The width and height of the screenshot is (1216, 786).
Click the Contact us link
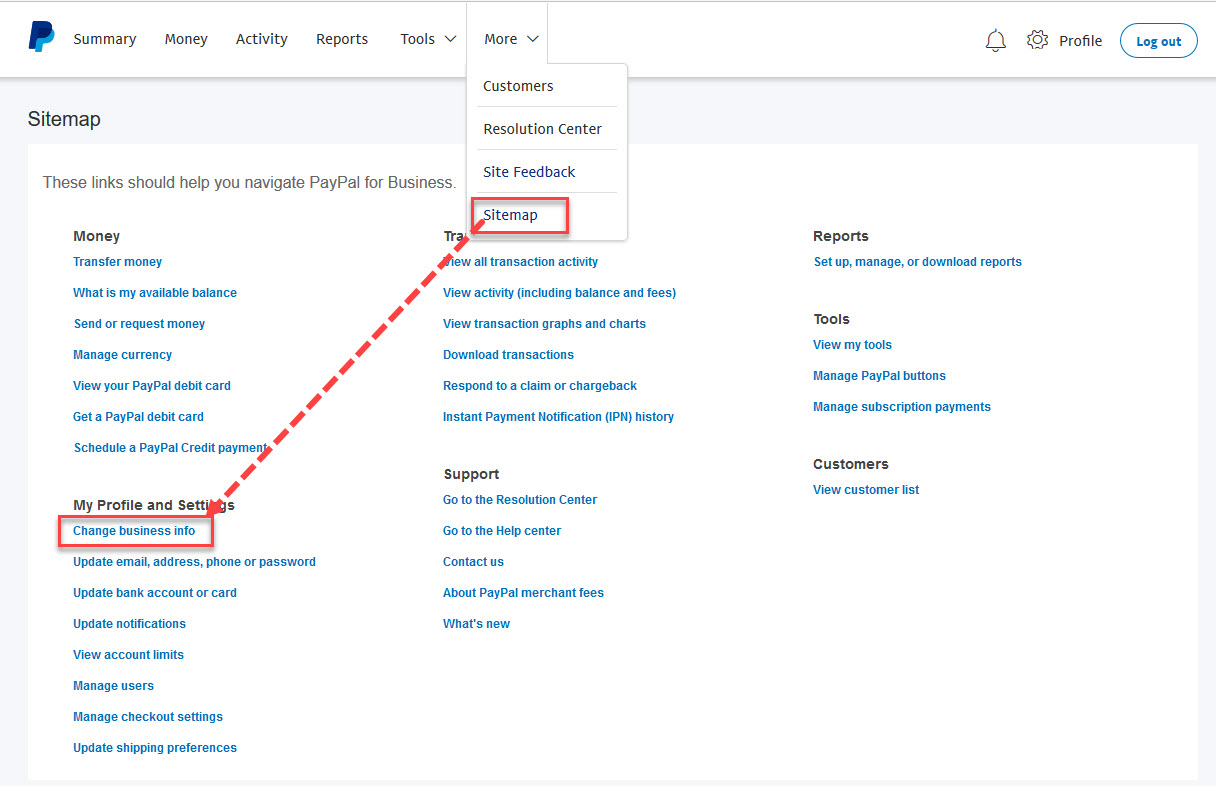coord(473,562)
